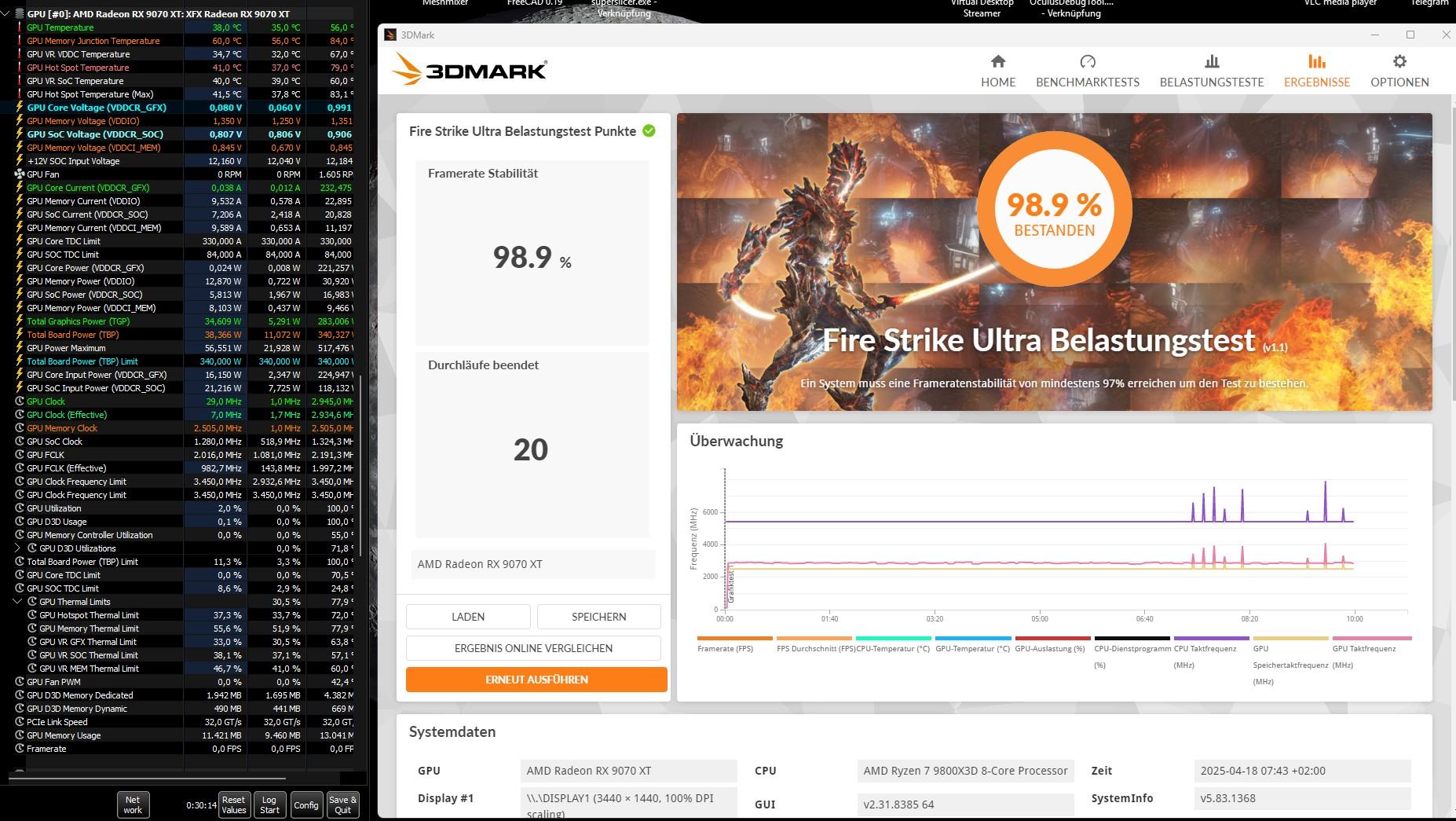Click clock icon beside GPU Memory Clock row
Viewport: 1456px width, 821px height.
click(x=20, y=428)
